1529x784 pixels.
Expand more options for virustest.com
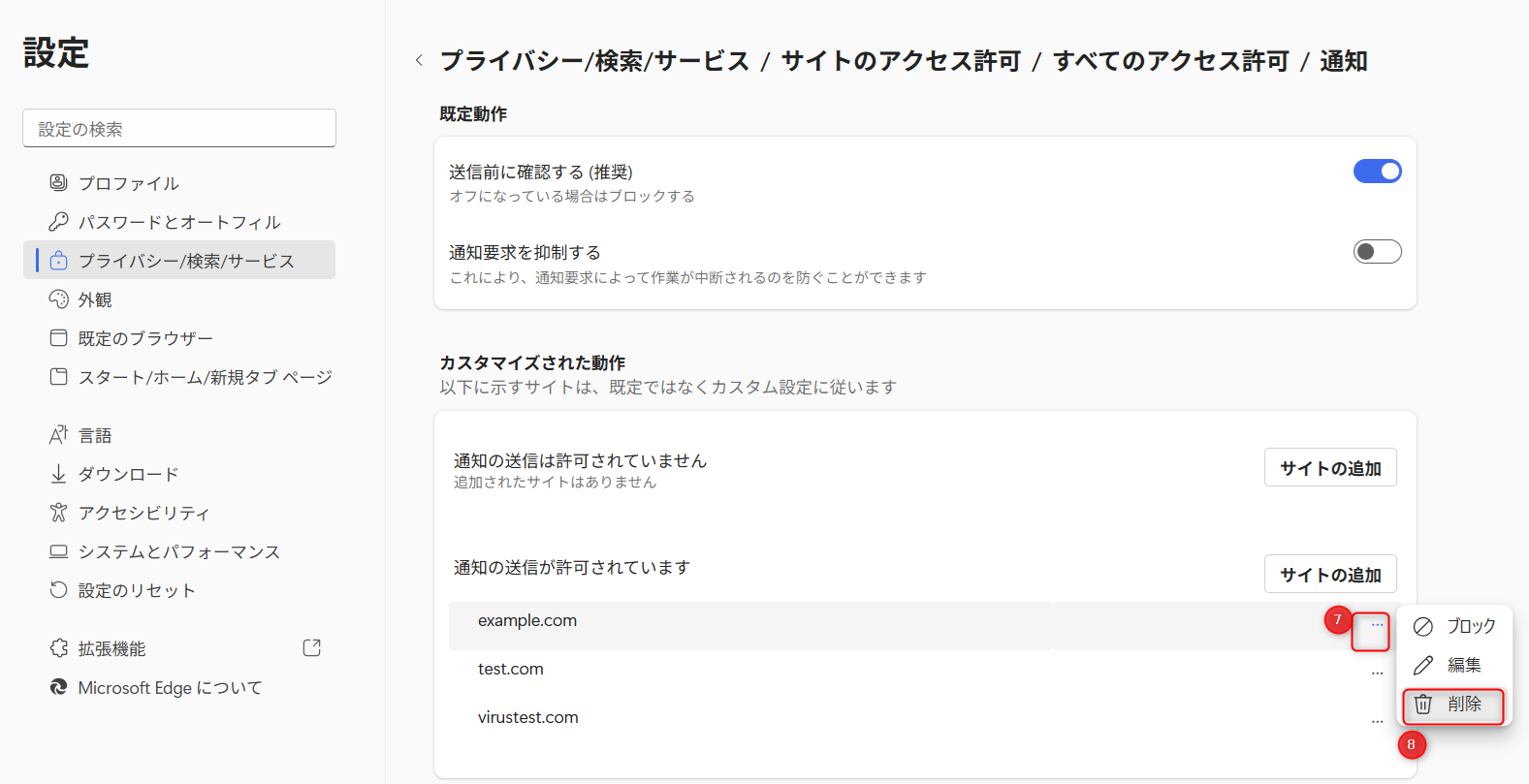(x=1377, y=721)
